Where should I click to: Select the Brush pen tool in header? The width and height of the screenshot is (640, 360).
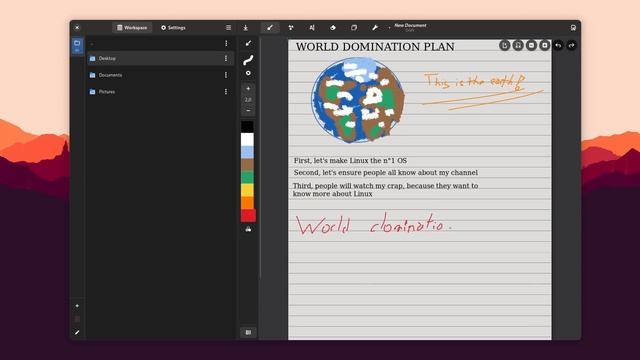click(x=270, y=28)
